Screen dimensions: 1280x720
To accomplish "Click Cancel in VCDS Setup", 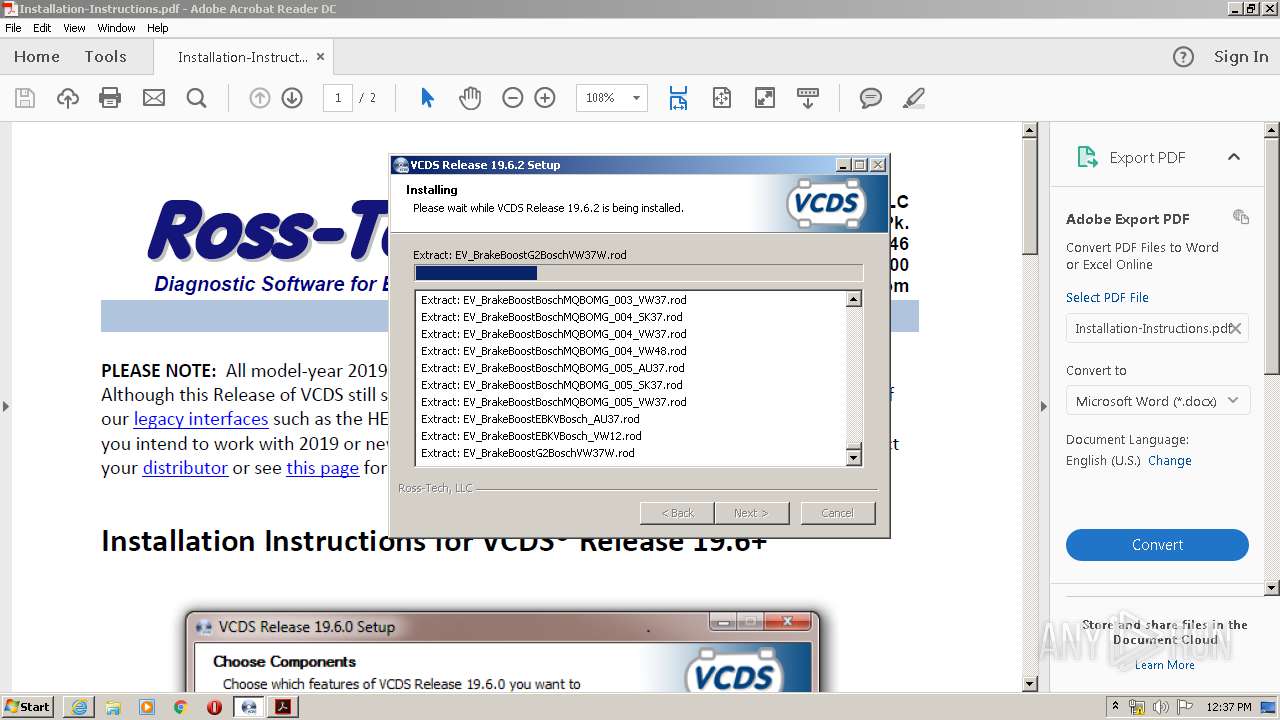I will tap(837, 513).
